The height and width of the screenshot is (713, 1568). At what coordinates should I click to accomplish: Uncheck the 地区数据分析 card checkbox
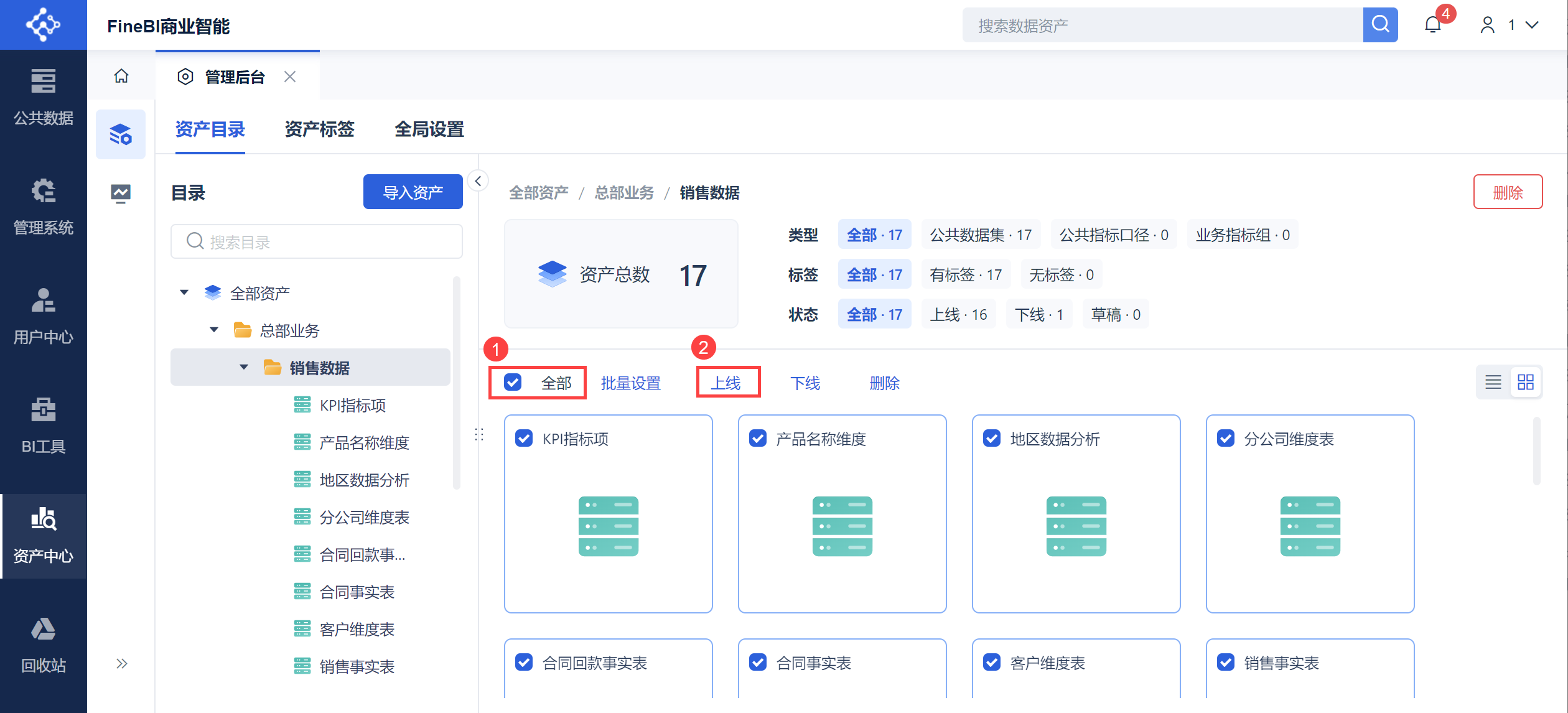[992, 438]
